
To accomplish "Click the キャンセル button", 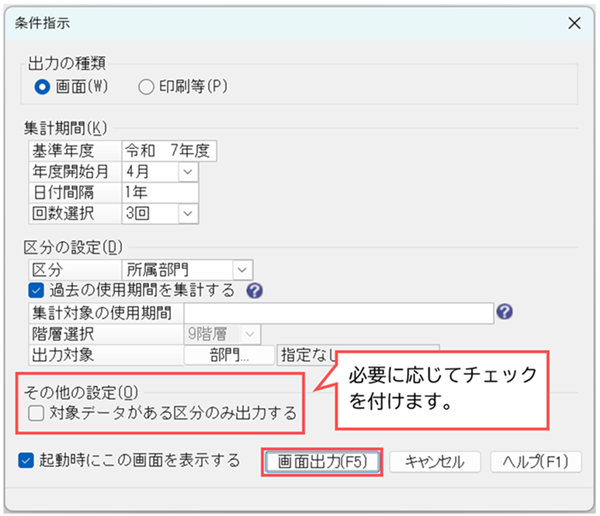I will pos(435,462).
